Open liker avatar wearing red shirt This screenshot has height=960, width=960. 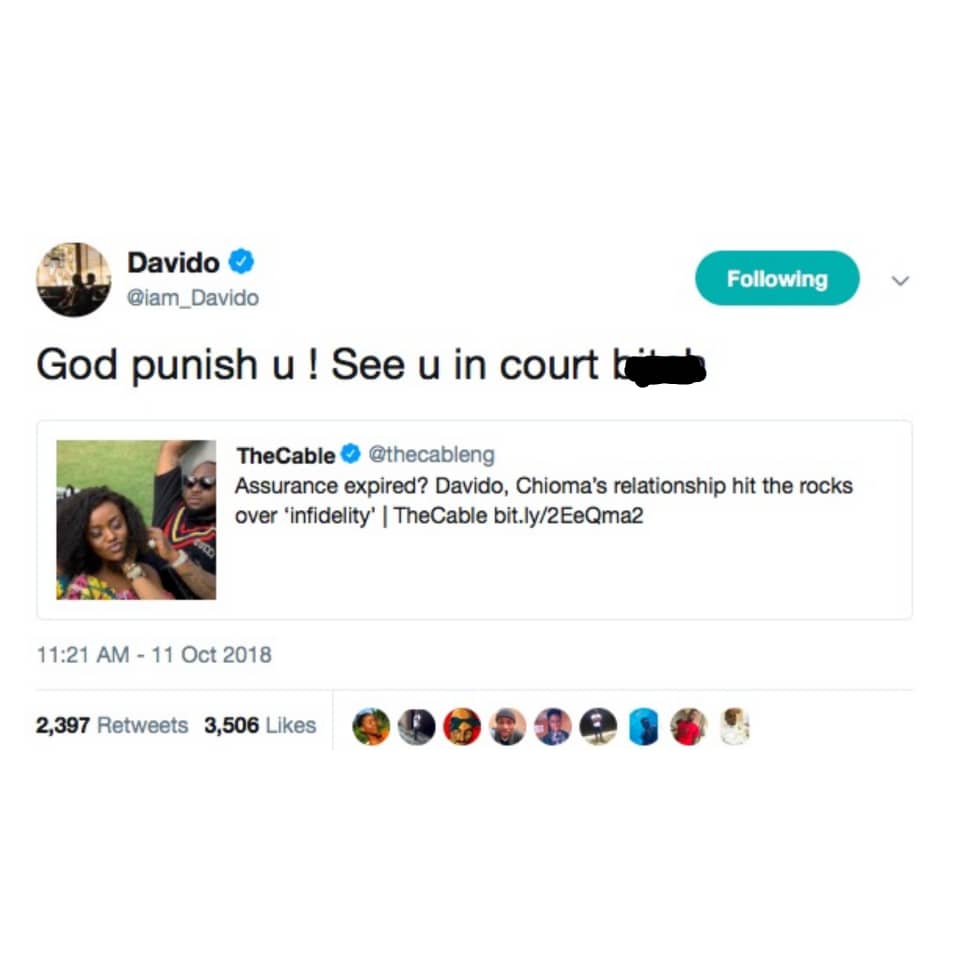pos(689,726)
